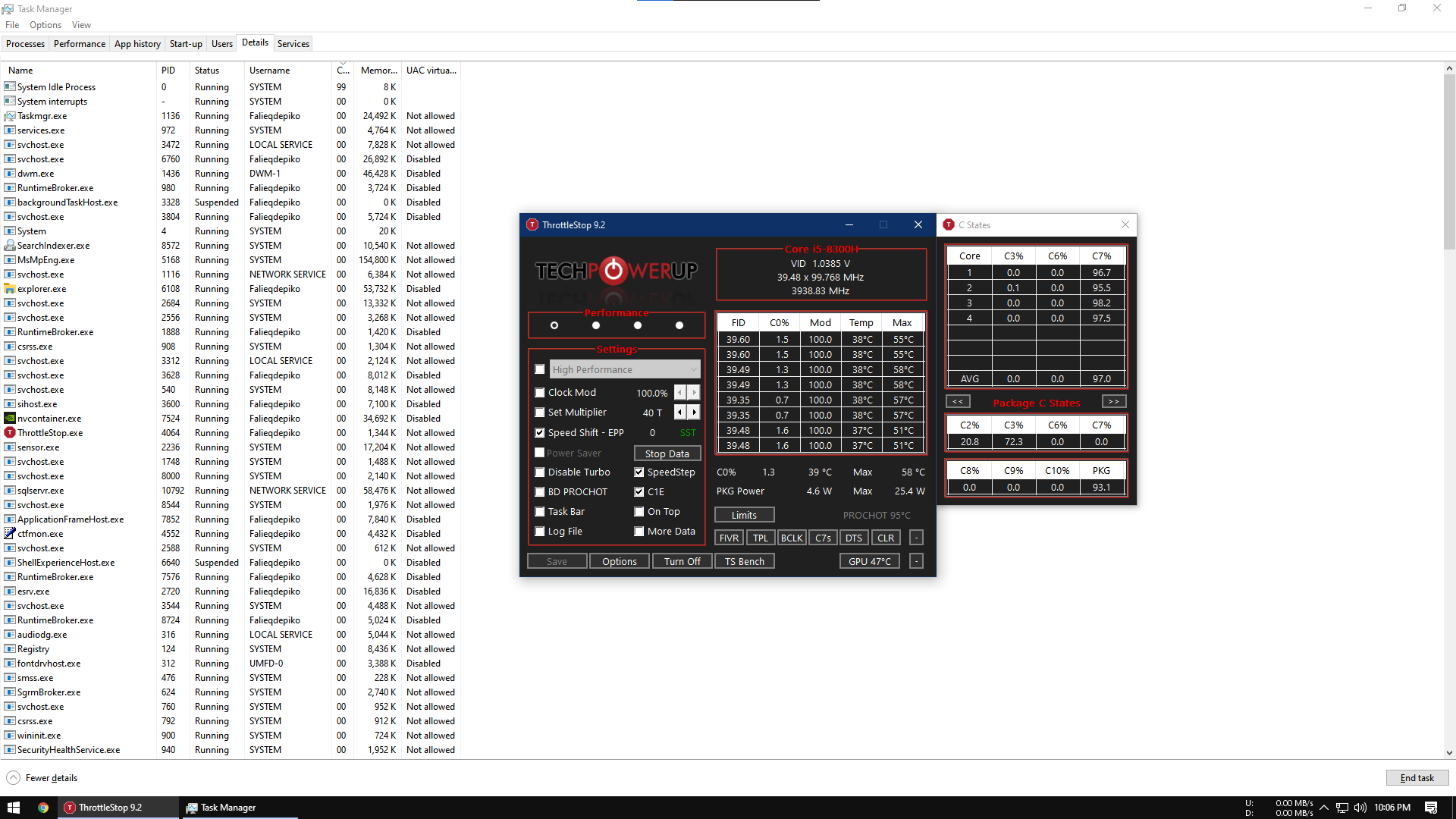The width and height of the screenshot is (1456, 819).
Task: Select the Taskmgr.exe process icon
Action: pyautogui.click(x=10, y=116)
